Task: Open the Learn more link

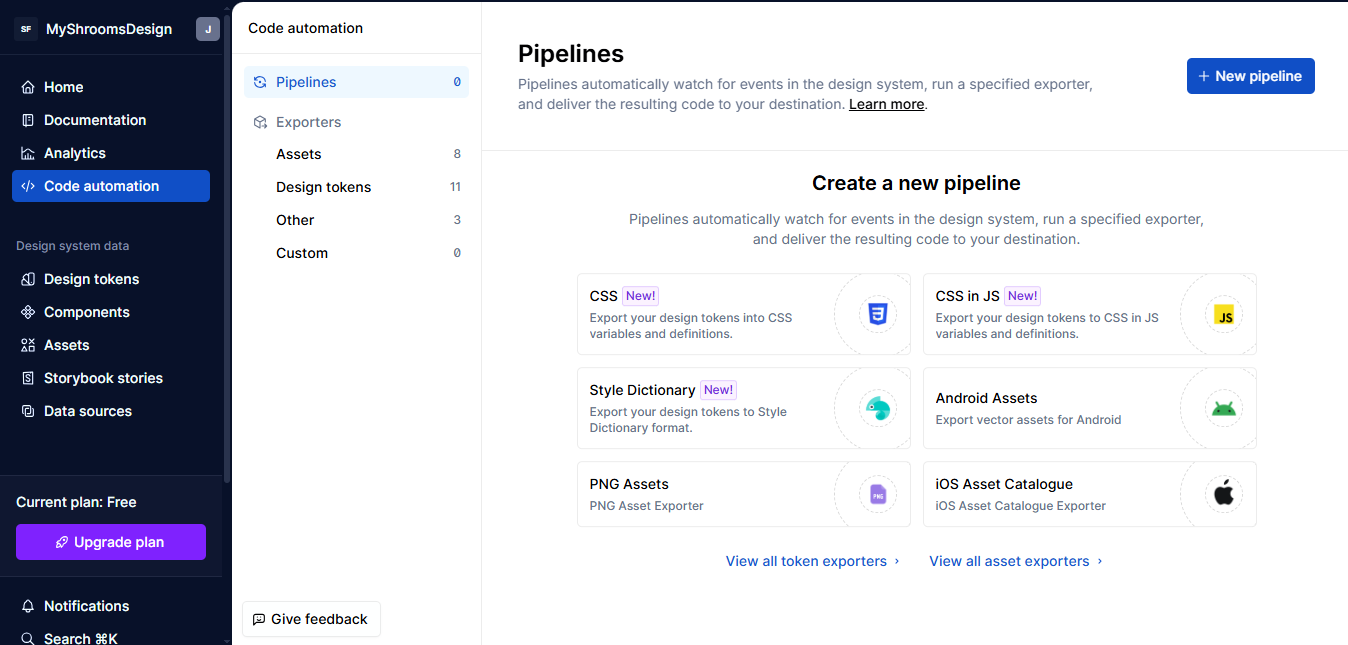Action: (x=886, y=103)
